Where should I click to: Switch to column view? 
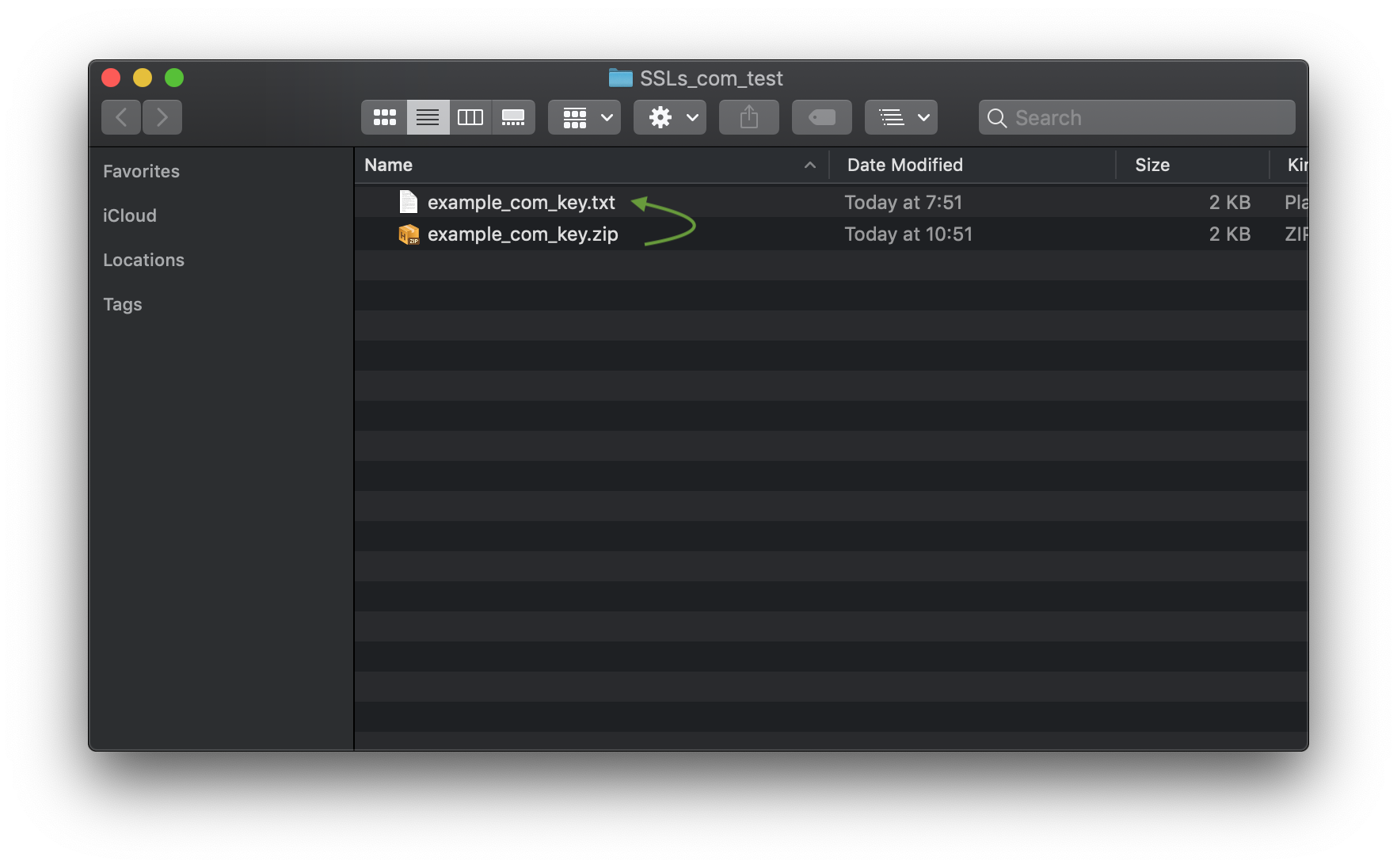[x=470, y=117]
